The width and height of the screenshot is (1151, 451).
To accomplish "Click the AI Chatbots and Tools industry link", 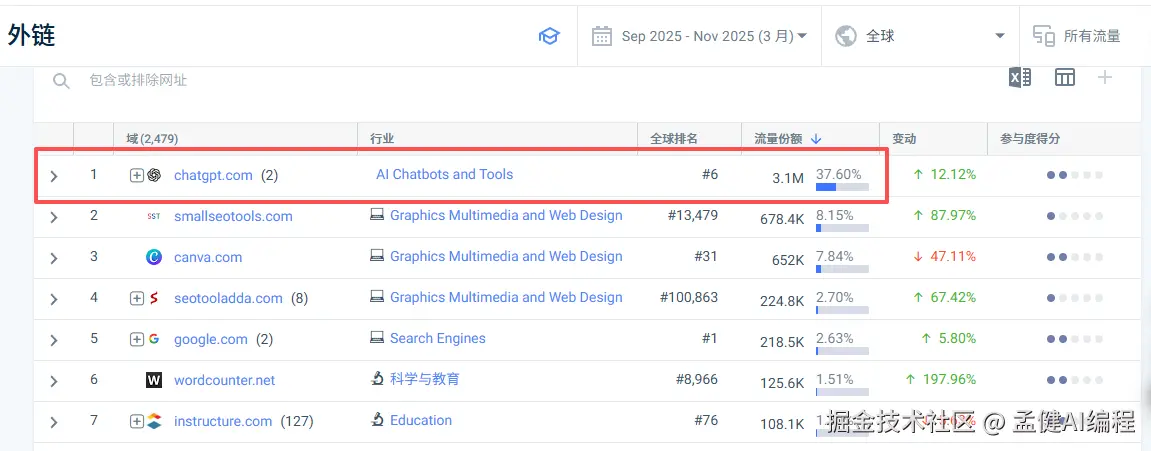I will click(444, 174).
